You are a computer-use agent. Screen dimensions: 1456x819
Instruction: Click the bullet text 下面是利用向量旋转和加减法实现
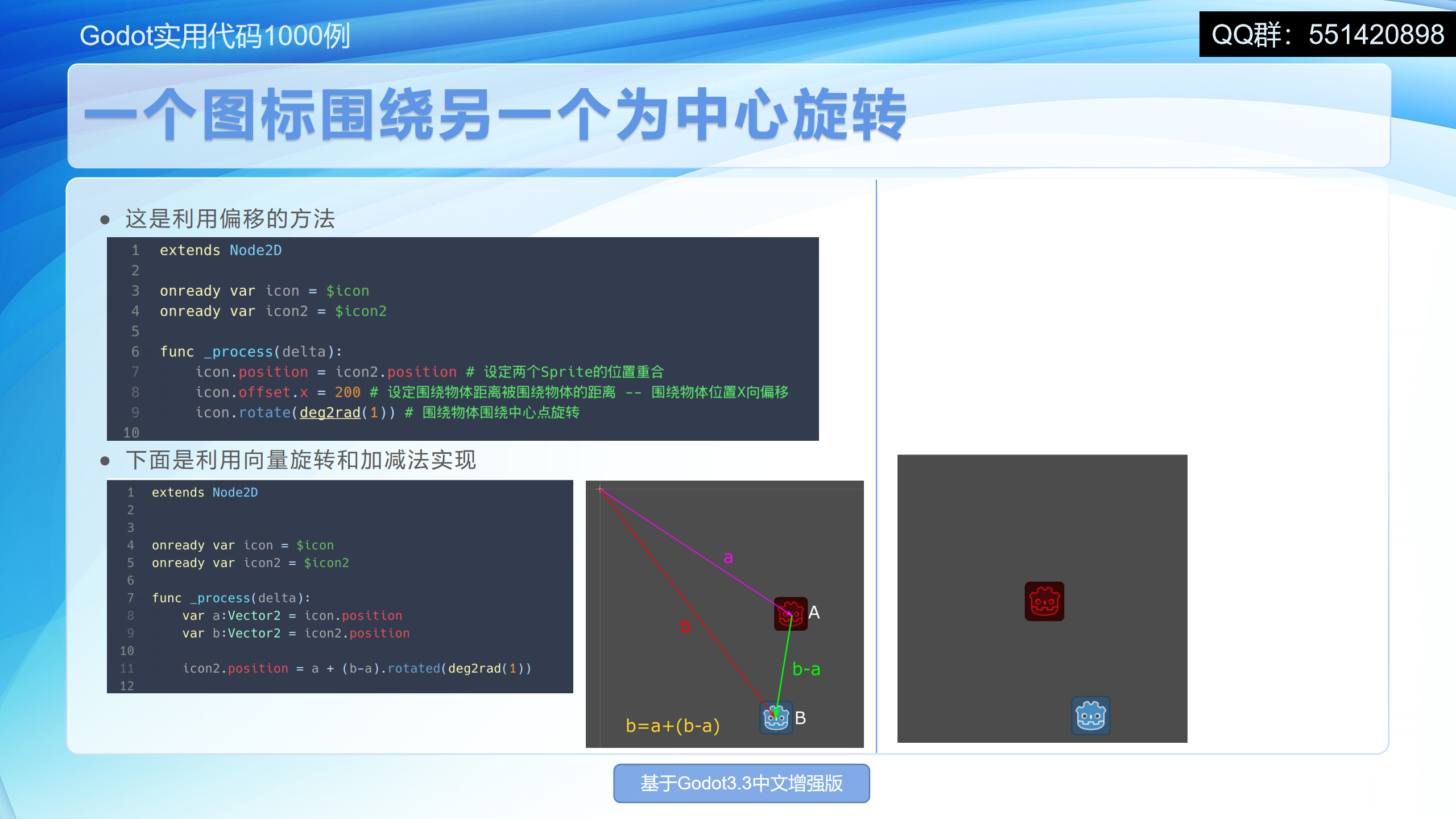click(x=301, y=460)
